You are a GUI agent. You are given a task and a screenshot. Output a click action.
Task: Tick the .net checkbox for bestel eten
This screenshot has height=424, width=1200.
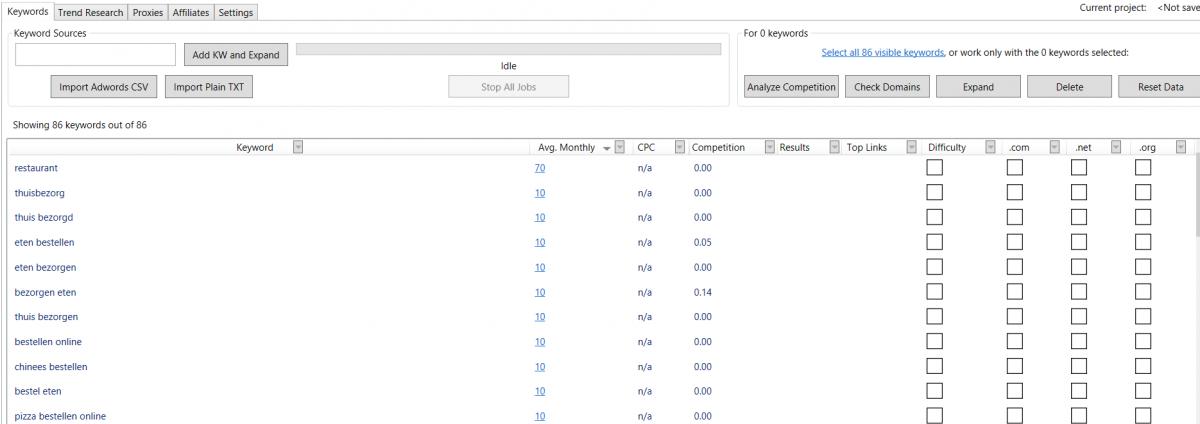pyautogui.click(x=1079, y=391)
